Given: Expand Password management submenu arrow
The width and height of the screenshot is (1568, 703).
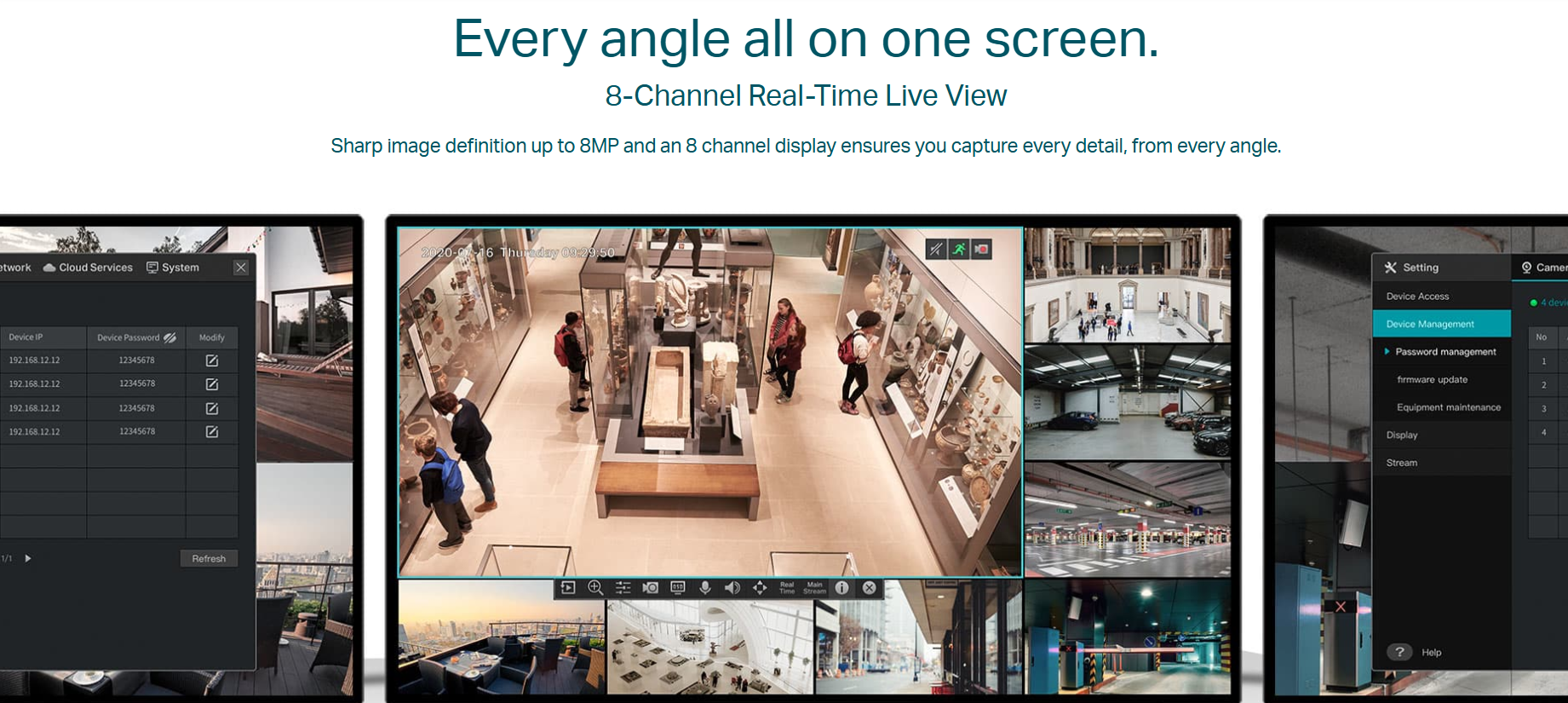Looking at the screenshot, I should [1387, 351].
